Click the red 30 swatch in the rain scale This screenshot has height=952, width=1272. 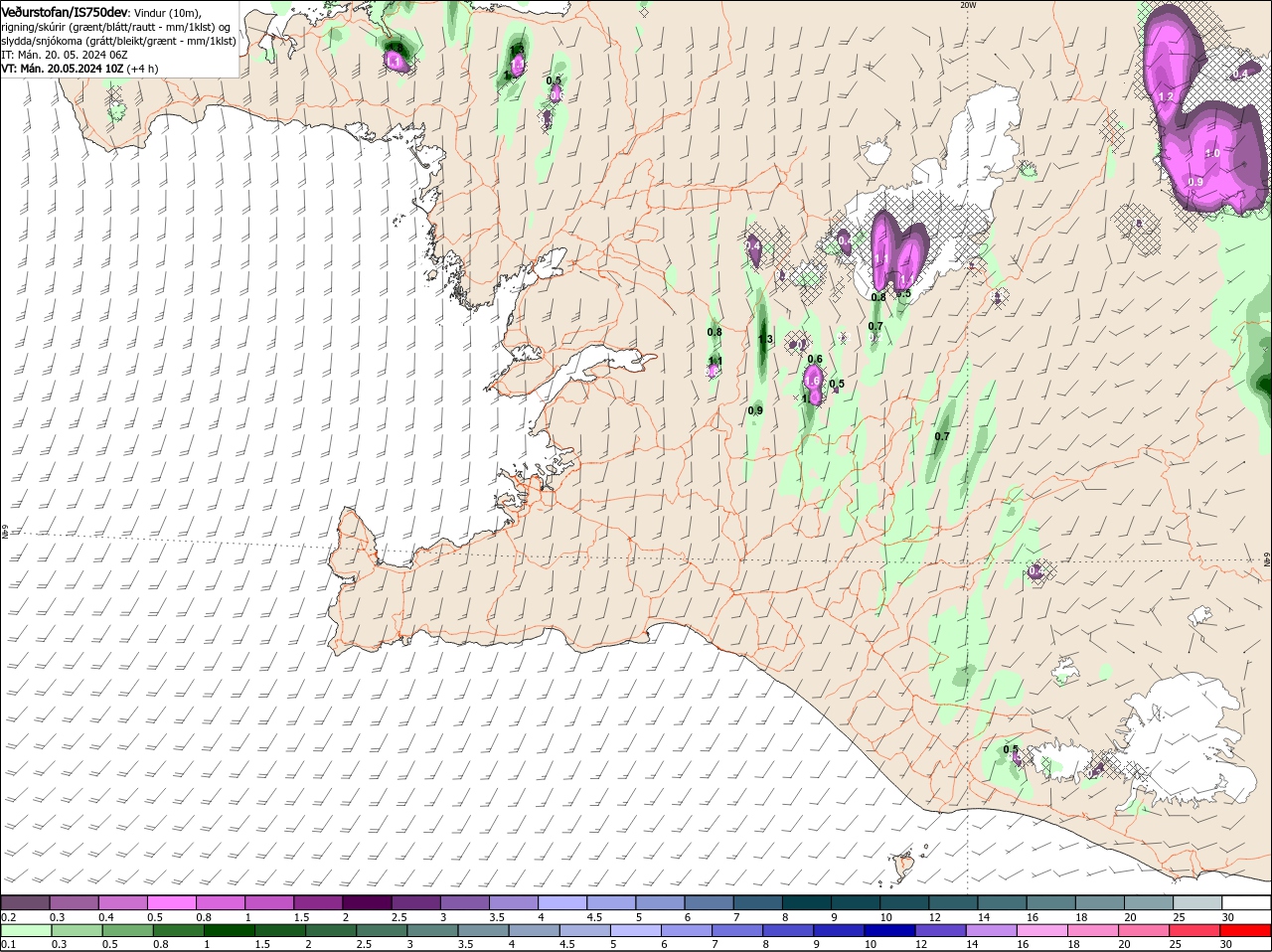click(1246, 930)
